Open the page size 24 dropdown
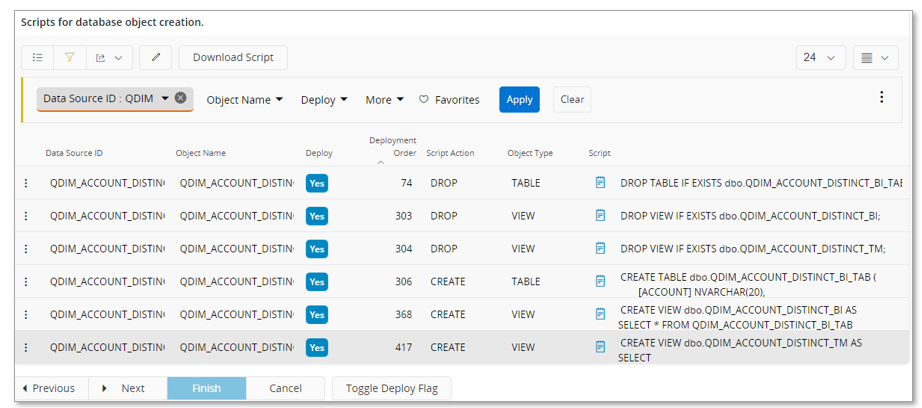The width and height of the screenshot is (922, 408). click(821, 58)
